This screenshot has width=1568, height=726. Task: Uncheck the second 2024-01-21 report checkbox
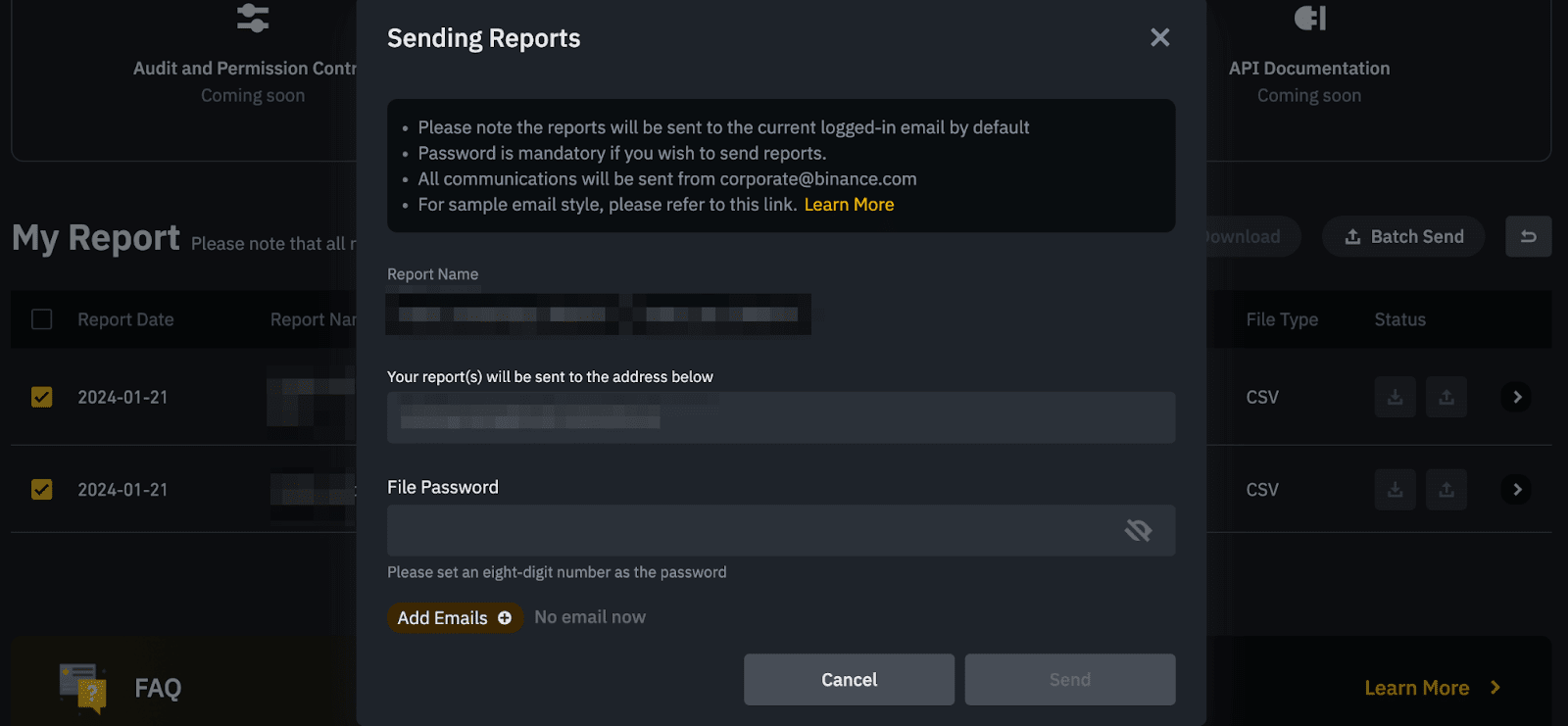42,489
